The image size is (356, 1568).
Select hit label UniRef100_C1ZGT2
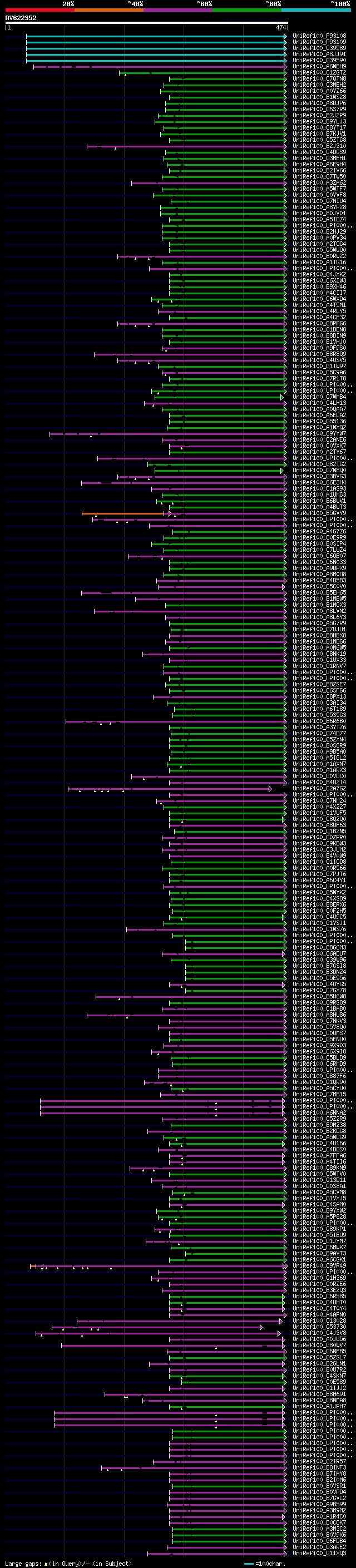[319, 72]
